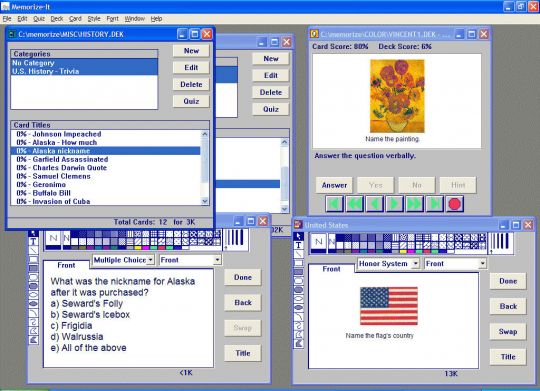Image resolution: width=540 pixels, height=391 pixels.
Task: Jump to first card in quiz window
Action: (334, 204)
